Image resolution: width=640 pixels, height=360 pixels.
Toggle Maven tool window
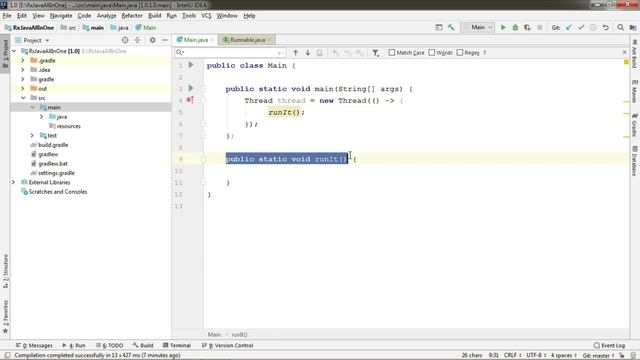coord(635,91)
